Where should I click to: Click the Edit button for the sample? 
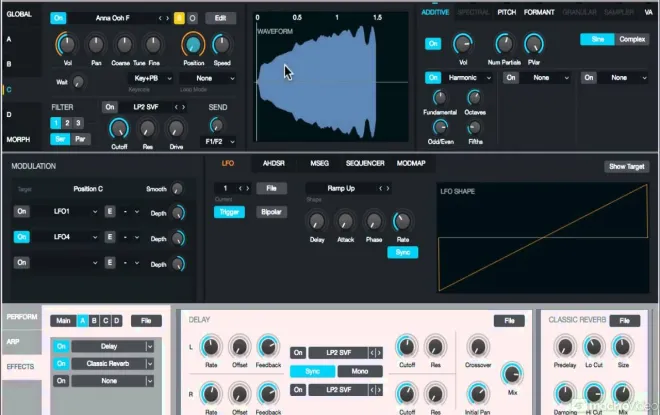coord(221,18)
